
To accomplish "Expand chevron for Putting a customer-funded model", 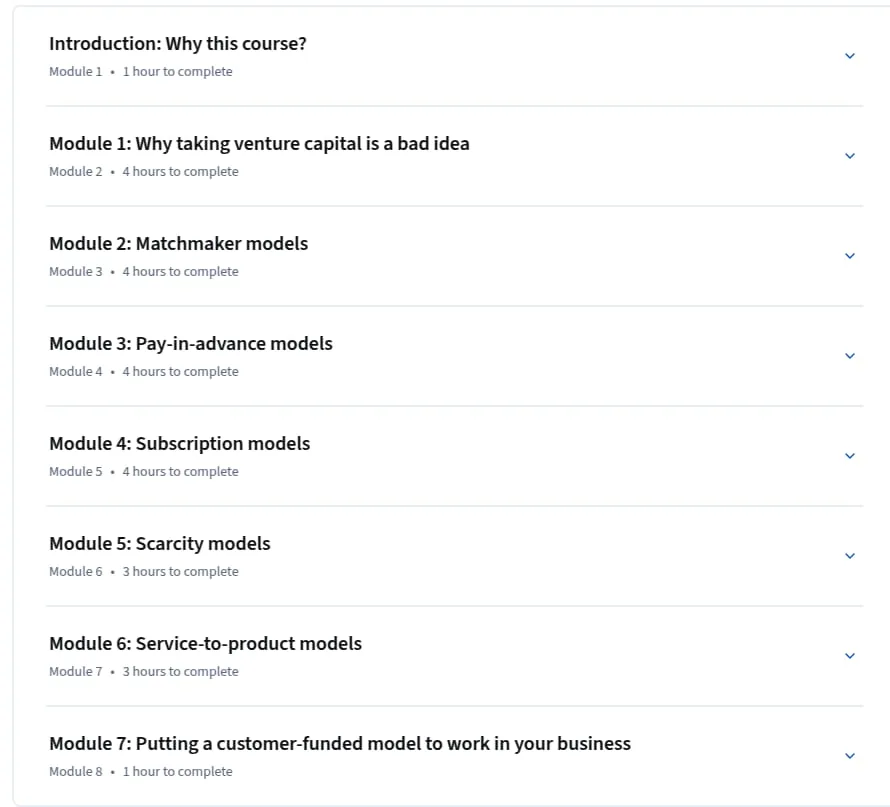I will pos(850,755).
